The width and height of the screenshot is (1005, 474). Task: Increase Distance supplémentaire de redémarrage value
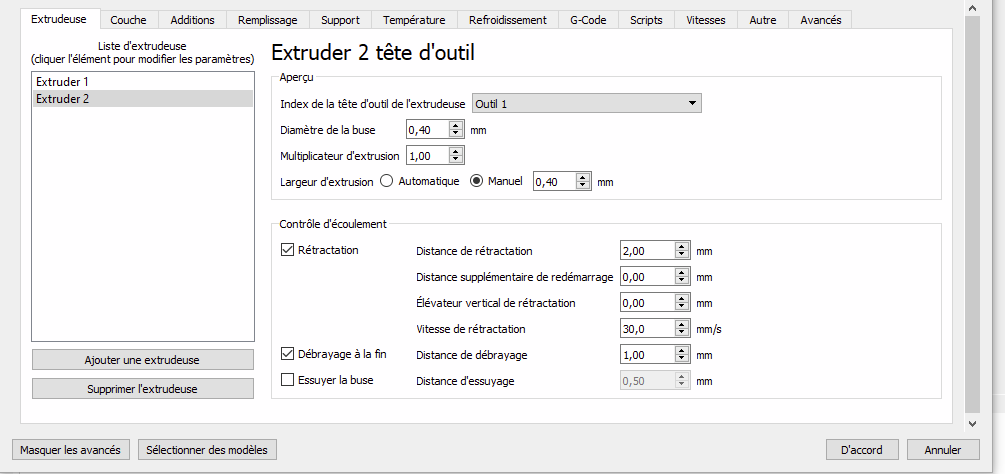[682, 274]
